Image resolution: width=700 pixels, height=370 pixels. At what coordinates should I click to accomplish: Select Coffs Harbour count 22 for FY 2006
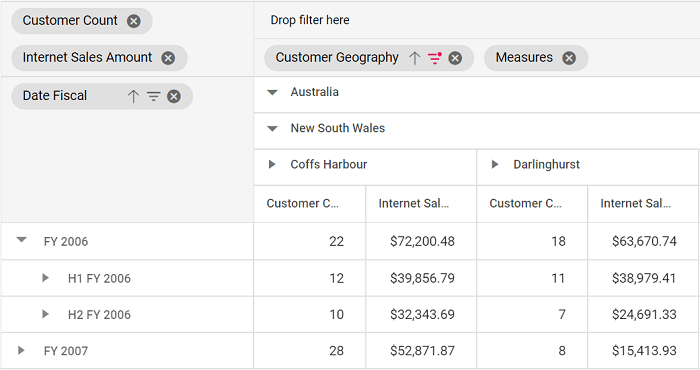[x=337, y=241]
